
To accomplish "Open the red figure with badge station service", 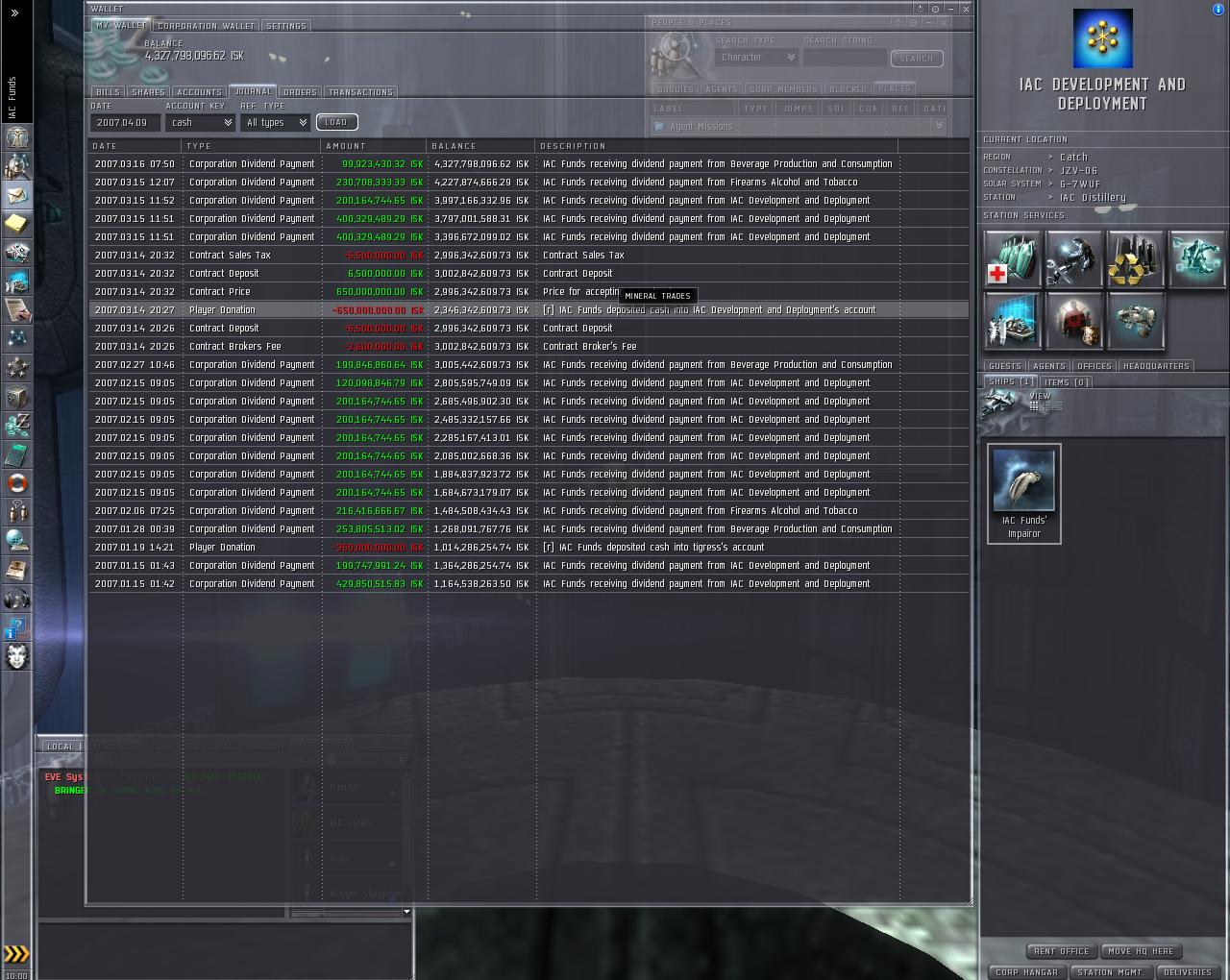I will point(1074,320).
